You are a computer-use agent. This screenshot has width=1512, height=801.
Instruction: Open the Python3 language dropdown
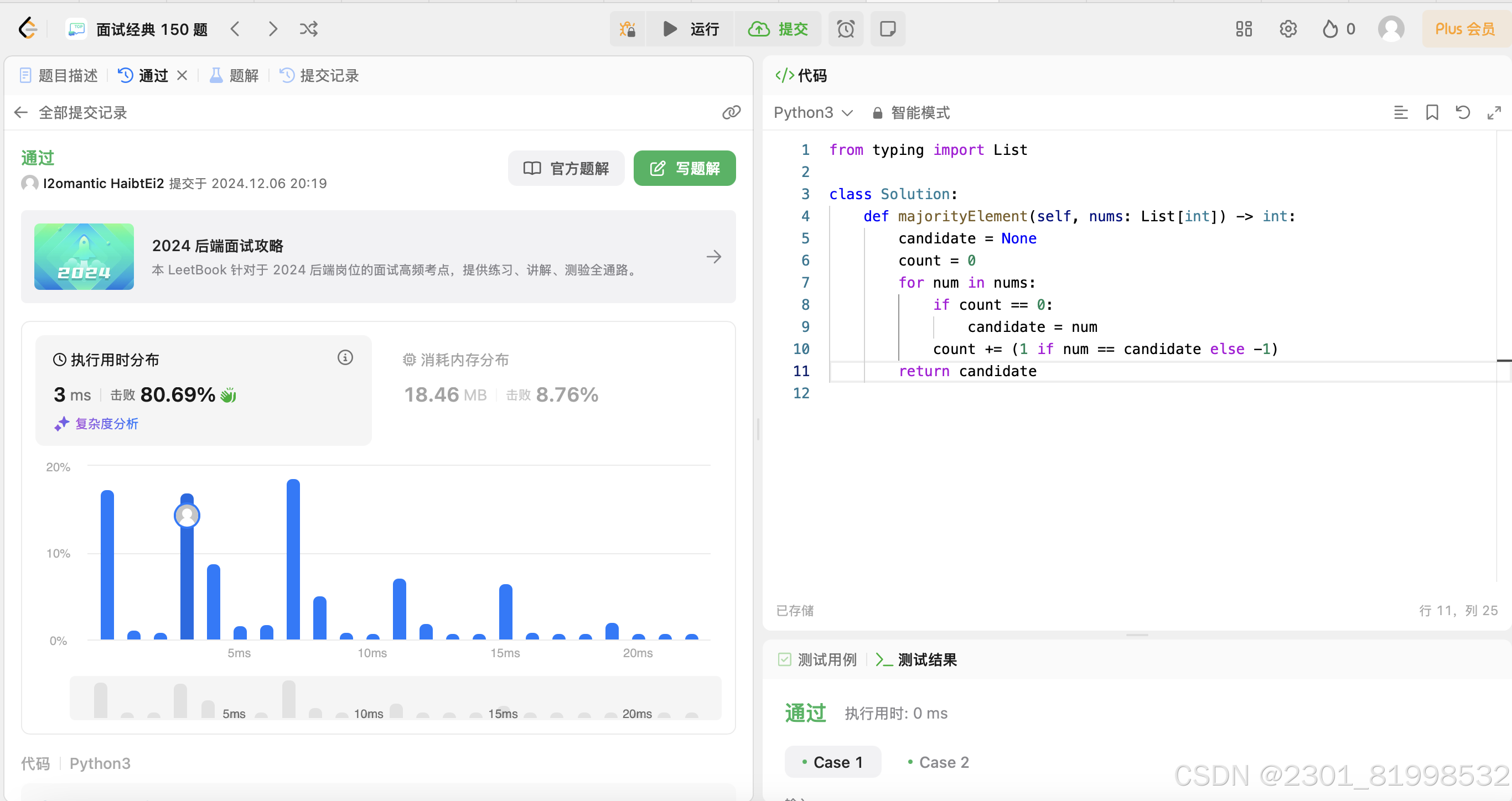812,113
